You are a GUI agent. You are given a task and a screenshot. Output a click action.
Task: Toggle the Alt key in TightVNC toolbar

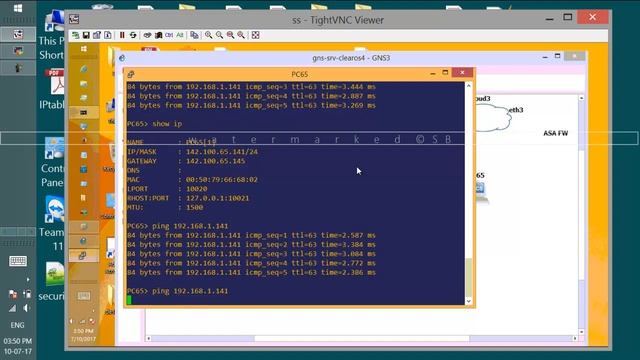pos(180,35)
